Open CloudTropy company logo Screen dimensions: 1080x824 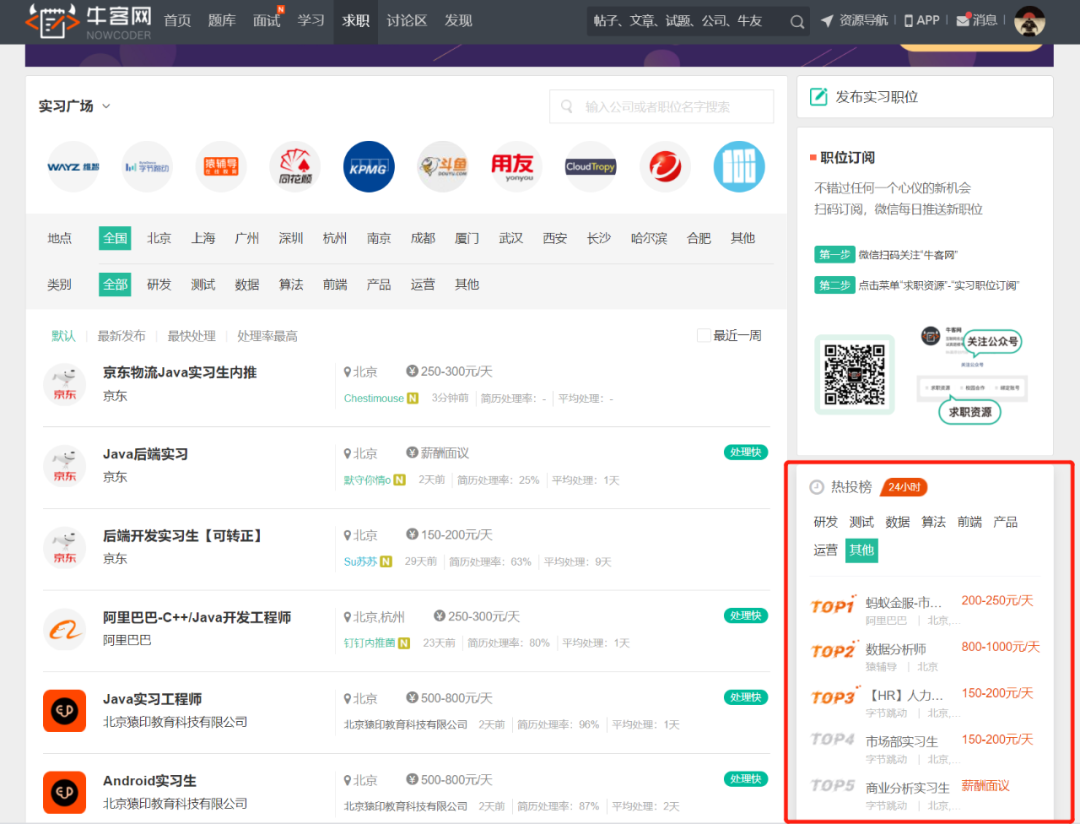coord(590,167)
